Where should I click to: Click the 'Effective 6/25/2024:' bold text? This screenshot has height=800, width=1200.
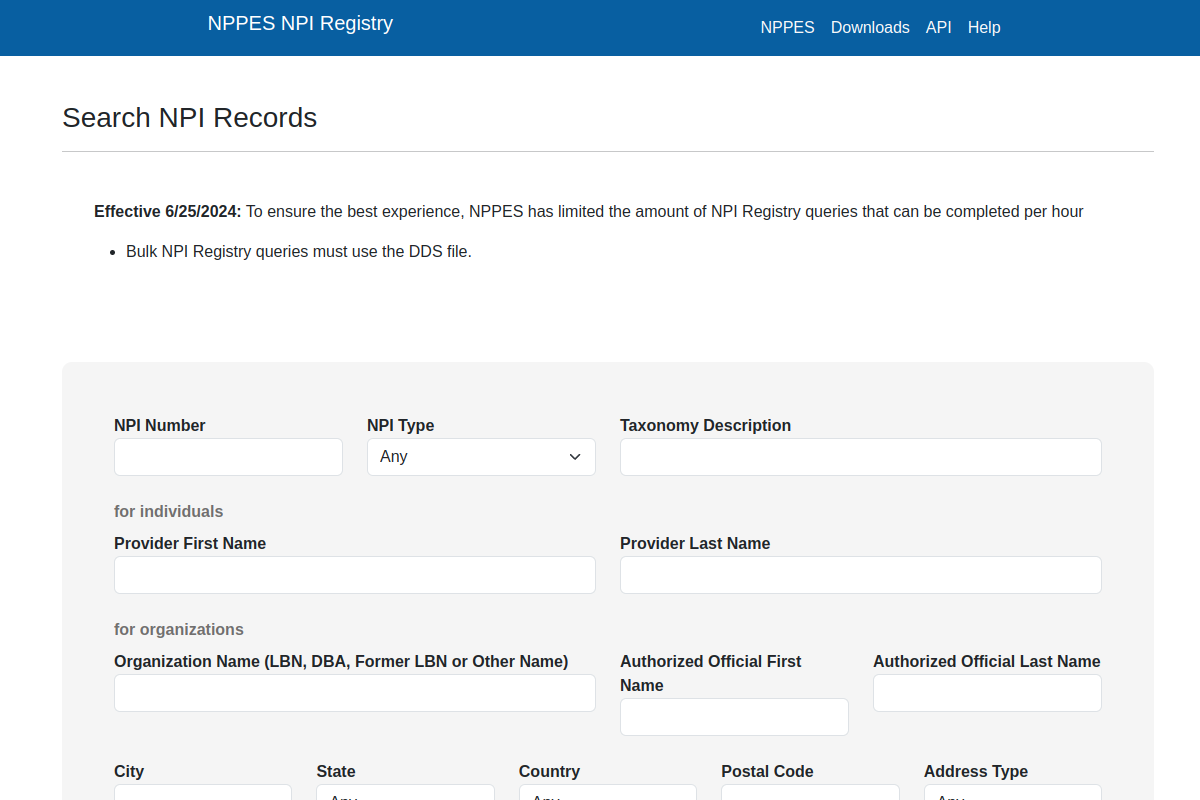click(168, 212)
